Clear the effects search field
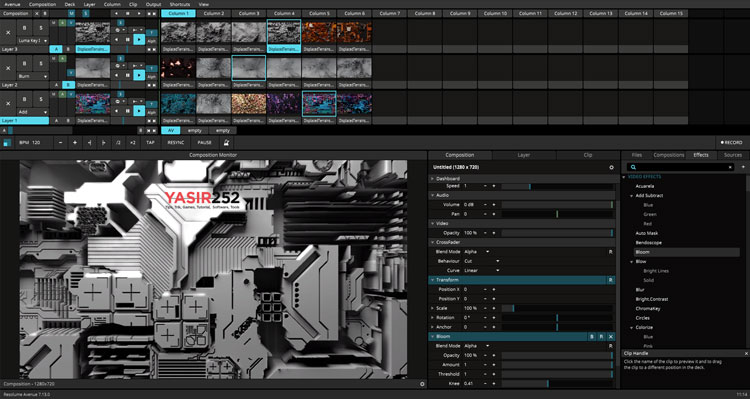This screenshot has width=750, height=399. [x=730, y=167]
